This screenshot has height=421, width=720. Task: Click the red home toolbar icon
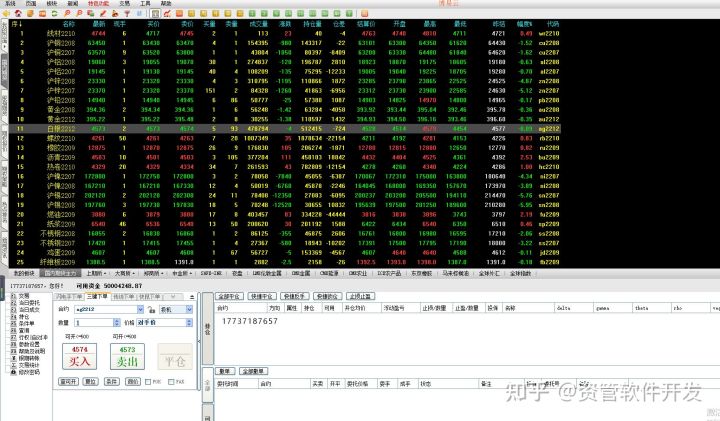point(18,13)
